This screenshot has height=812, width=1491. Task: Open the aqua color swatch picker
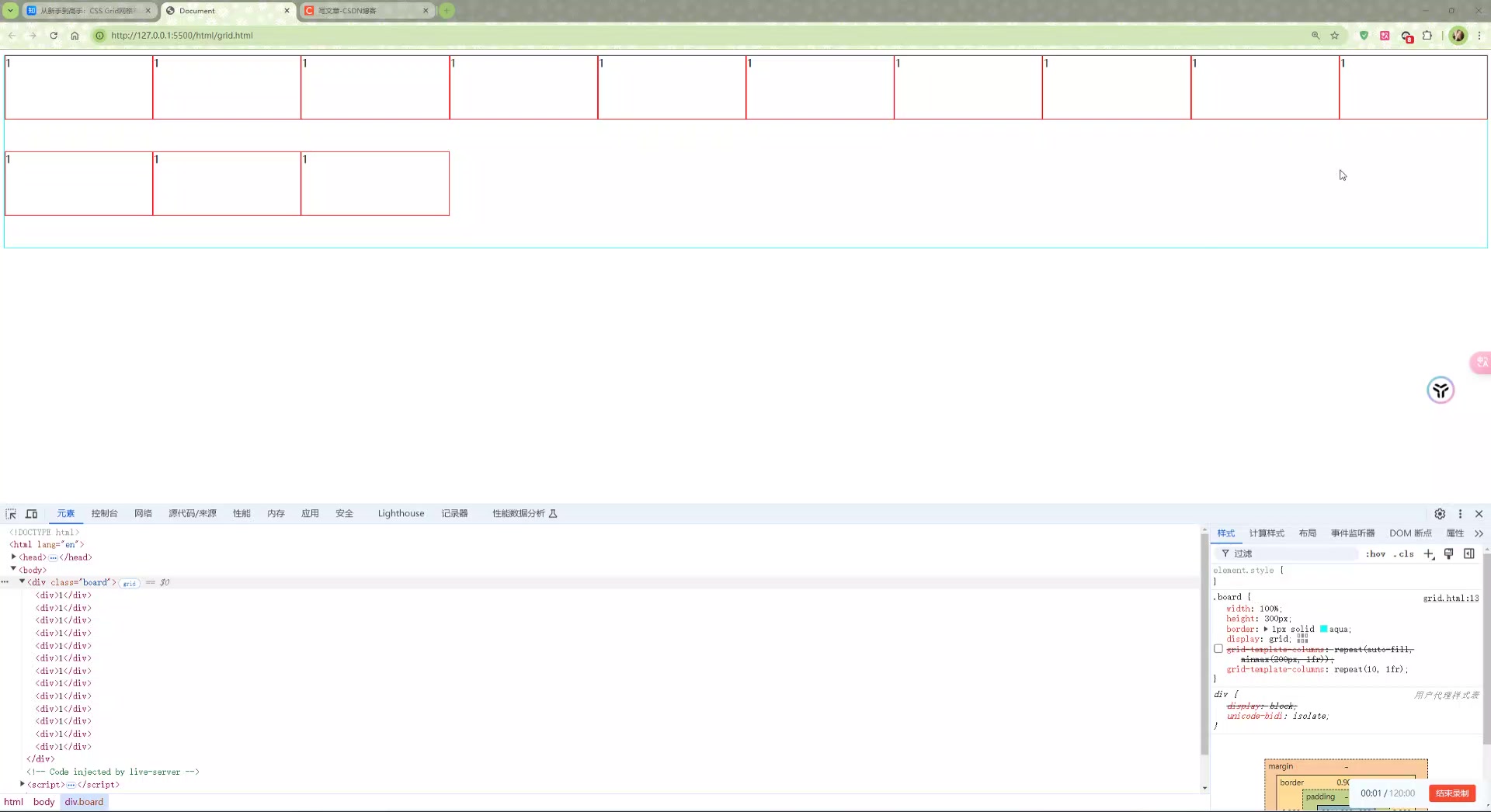click(1323, 629)
